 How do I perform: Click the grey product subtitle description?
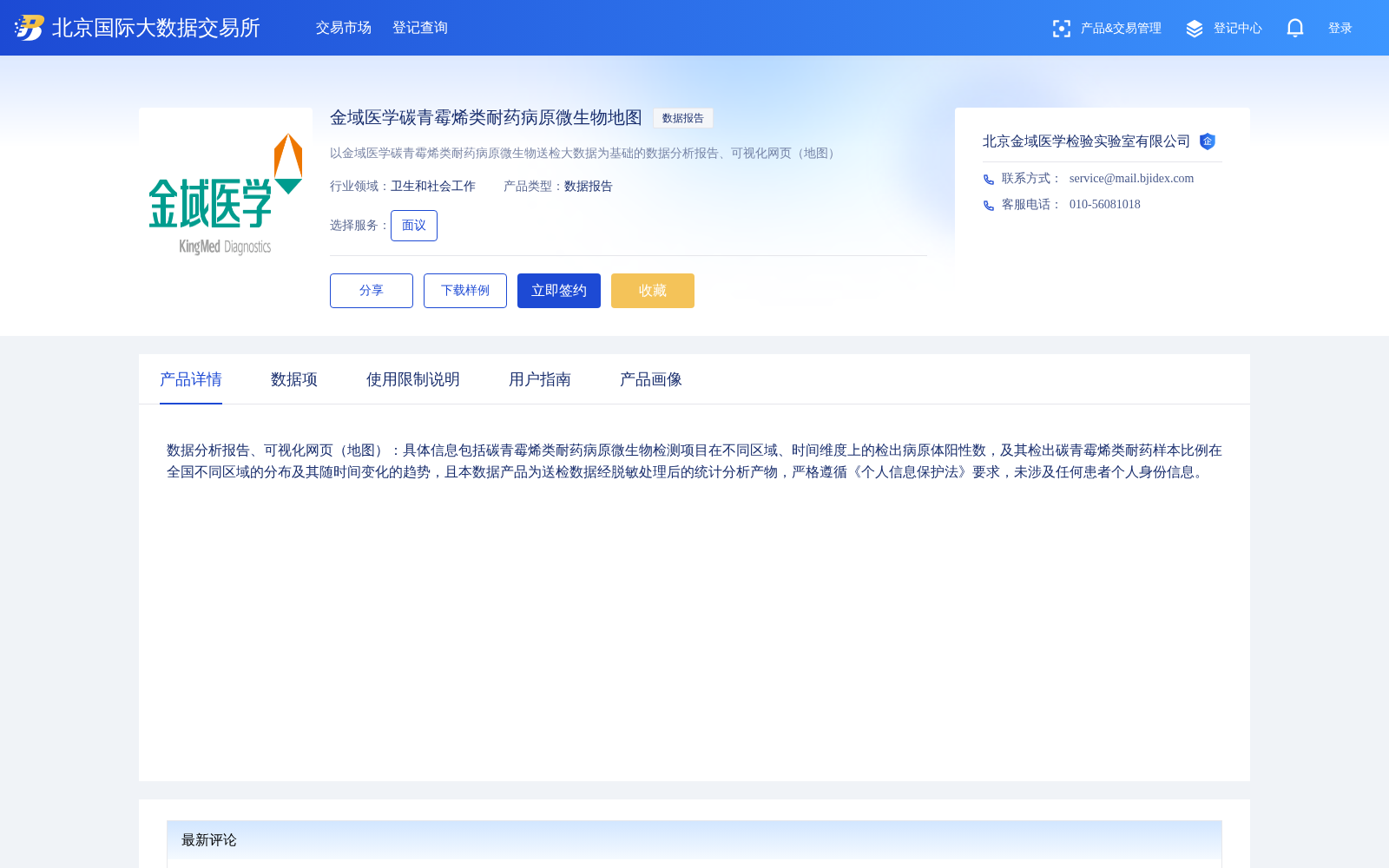(585, 154)
